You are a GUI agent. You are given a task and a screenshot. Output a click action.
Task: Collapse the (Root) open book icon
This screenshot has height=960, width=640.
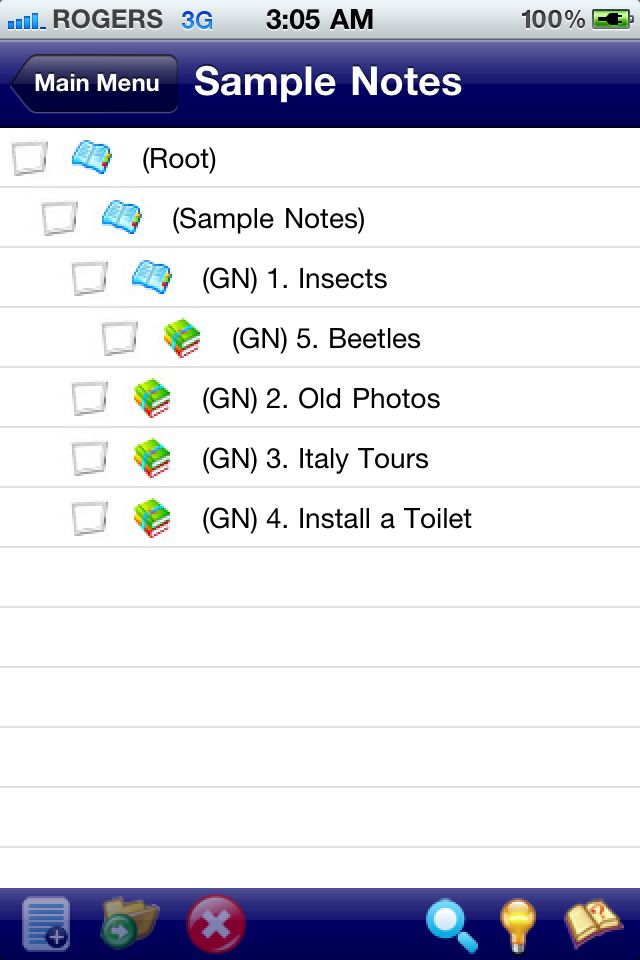pos(91,157)
